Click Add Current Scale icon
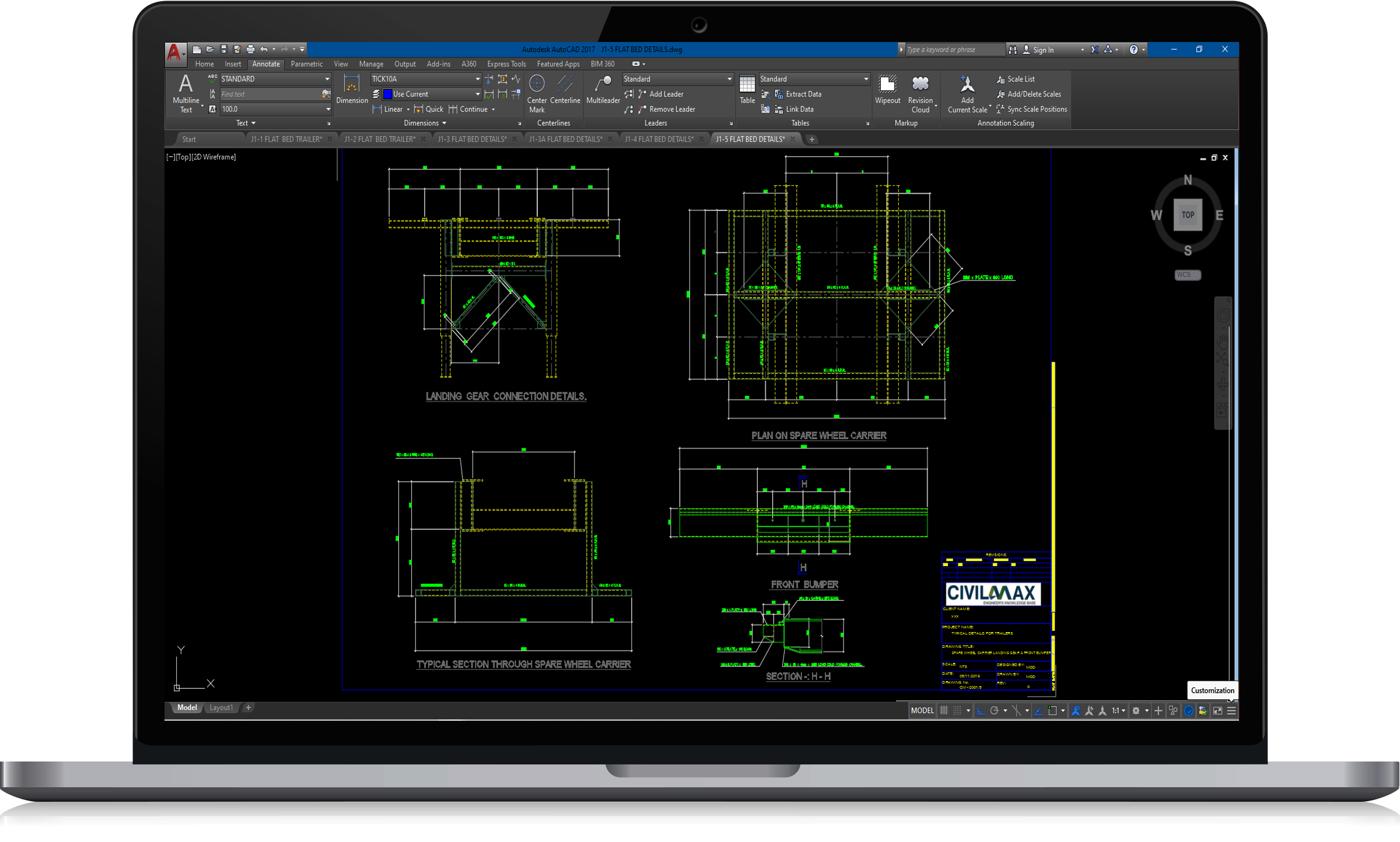The image size is (1400, 842). click(967, 93)
